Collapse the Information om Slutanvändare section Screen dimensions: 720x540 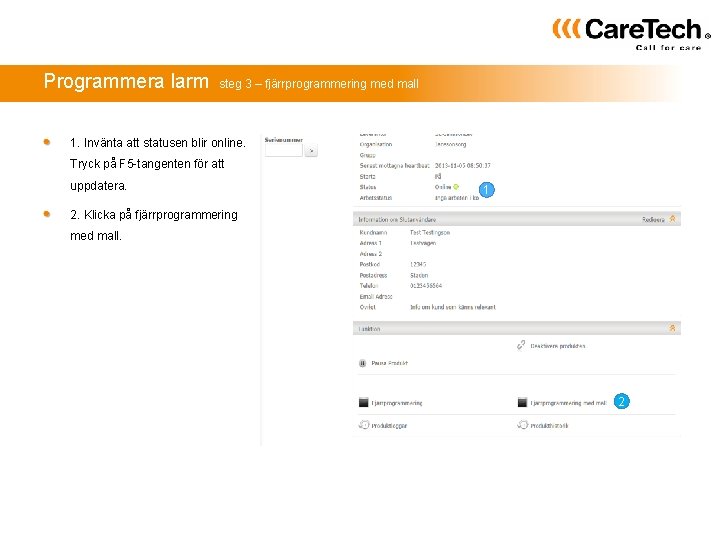[x=672, y=219]
